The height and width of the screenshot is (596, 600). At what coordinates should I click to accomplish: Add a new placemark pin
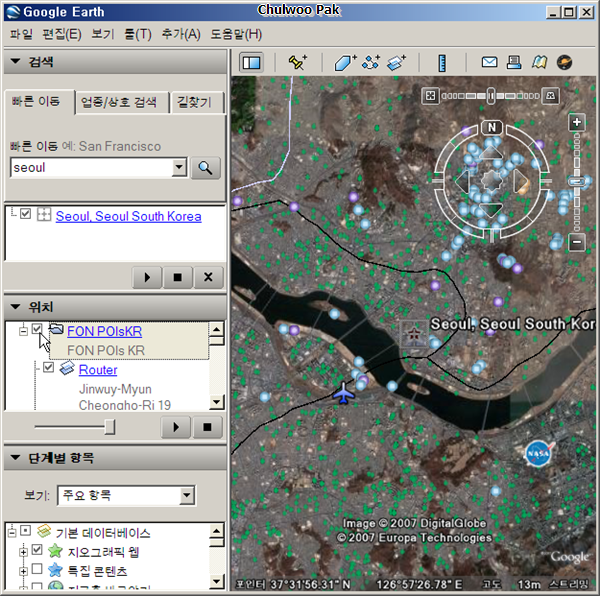[x=297, y=62]
